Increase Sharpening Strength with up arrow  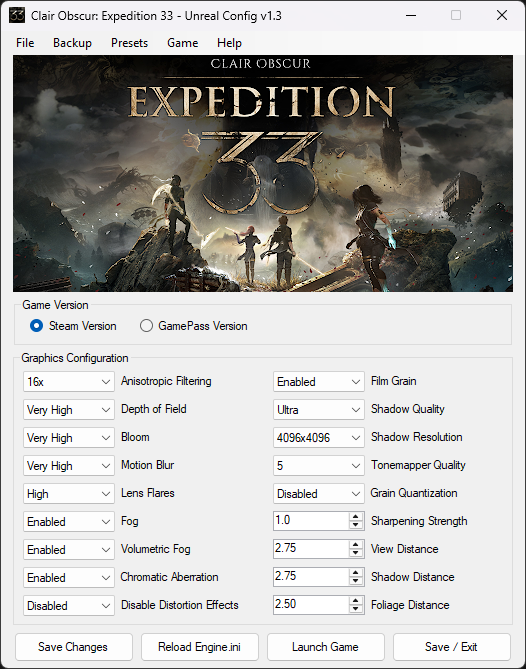click(355, 517)
